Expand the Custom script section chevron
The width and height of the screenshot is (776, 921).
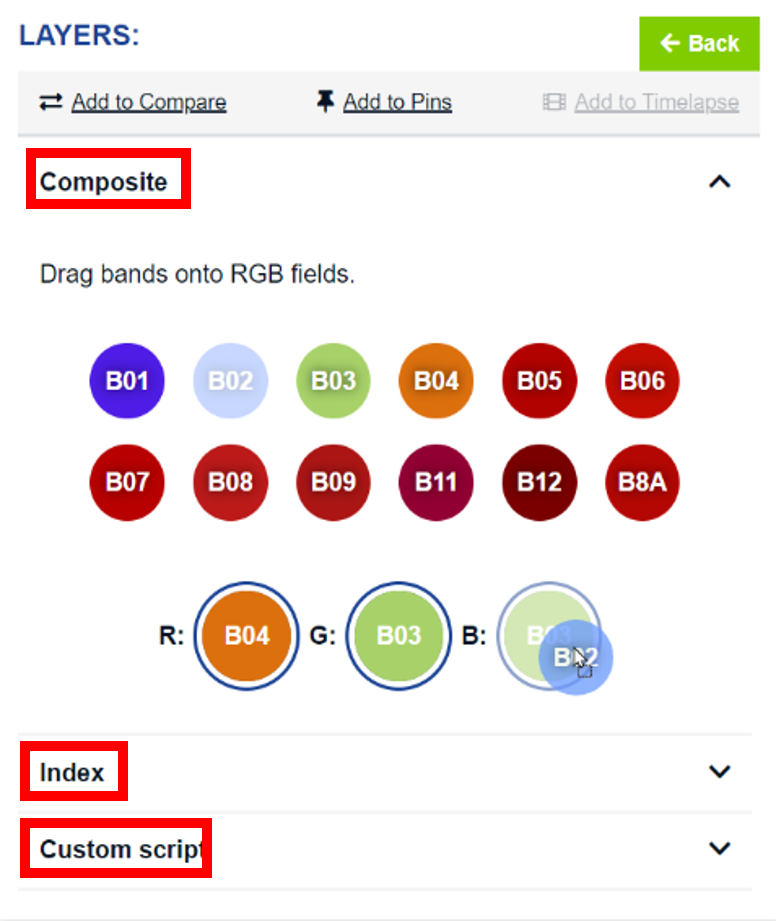coord(720,848)
